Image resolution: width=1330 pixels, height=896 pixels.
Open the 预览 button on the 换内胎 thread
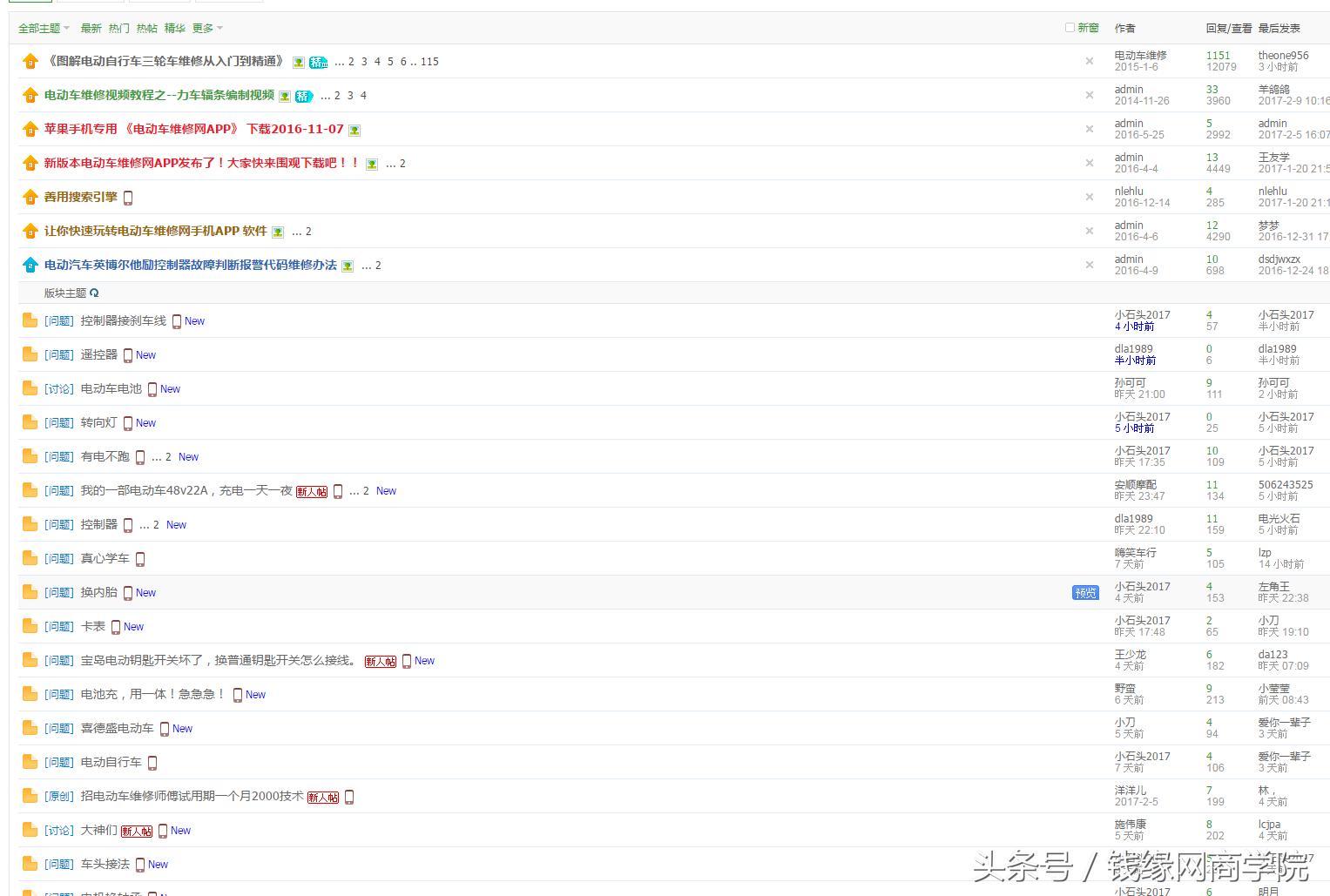coord(1084,592)
